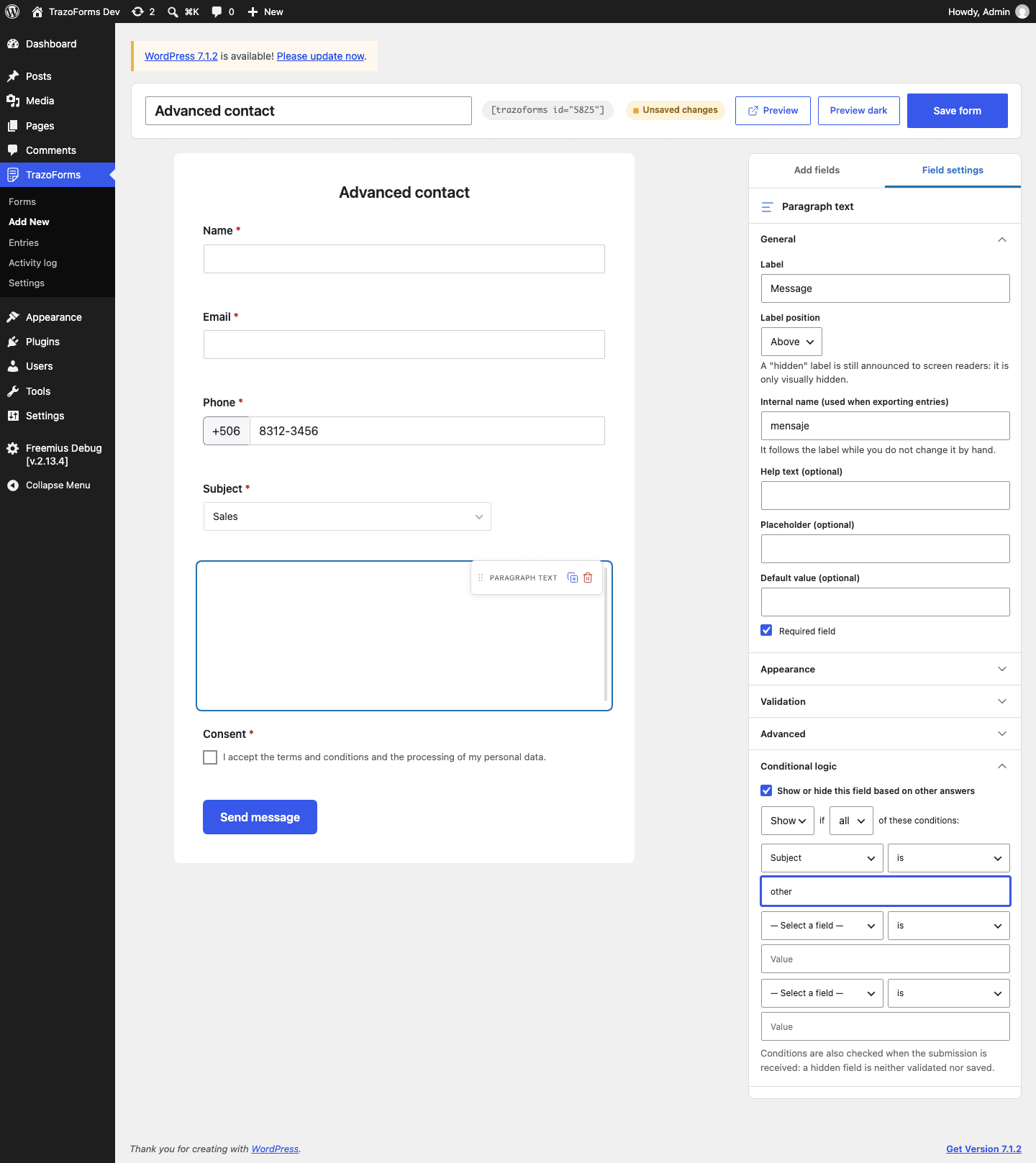Click the Help text optional input
The height and width of the screenshot is (1163, 1036).
click(885, 496)
